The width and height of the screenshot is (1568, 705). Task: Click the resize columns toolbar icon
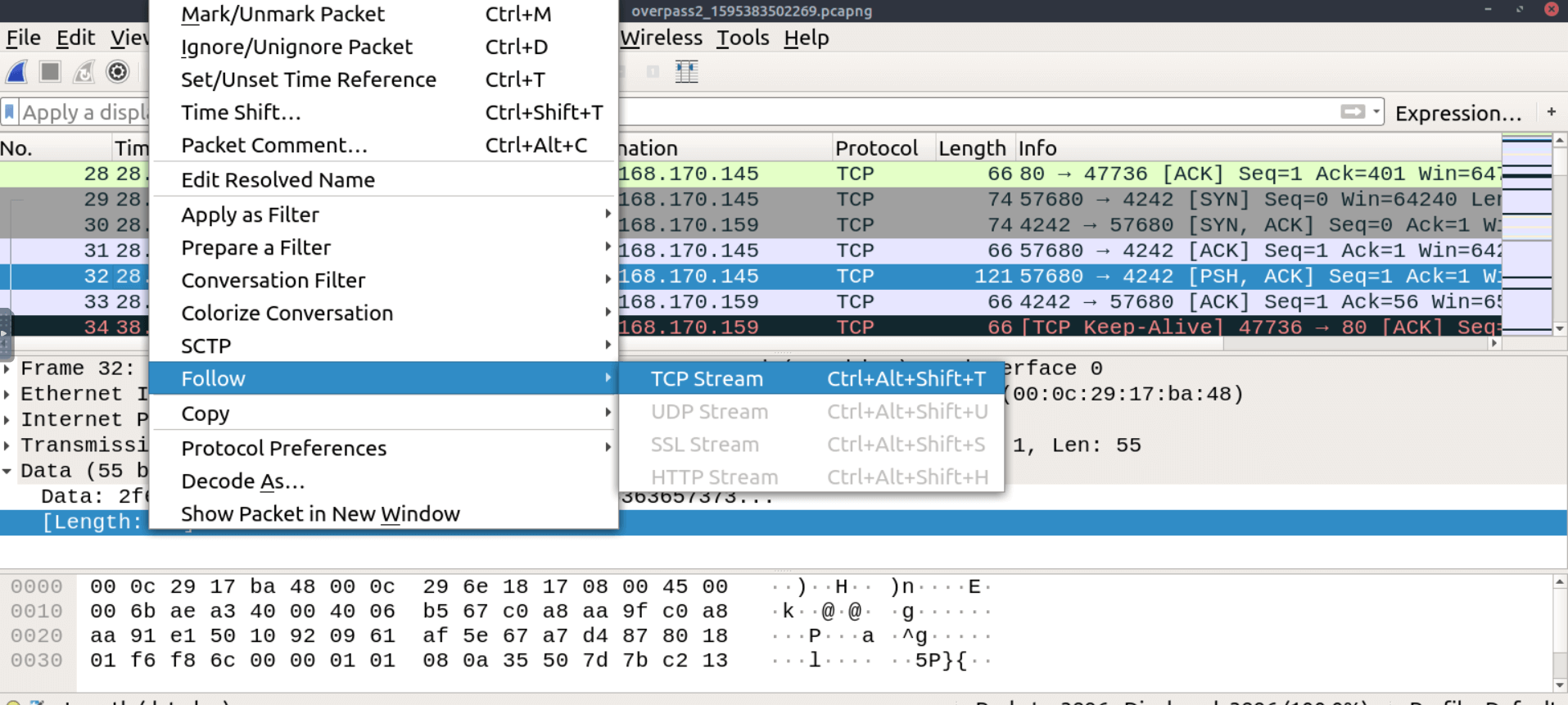coord(686,72)
